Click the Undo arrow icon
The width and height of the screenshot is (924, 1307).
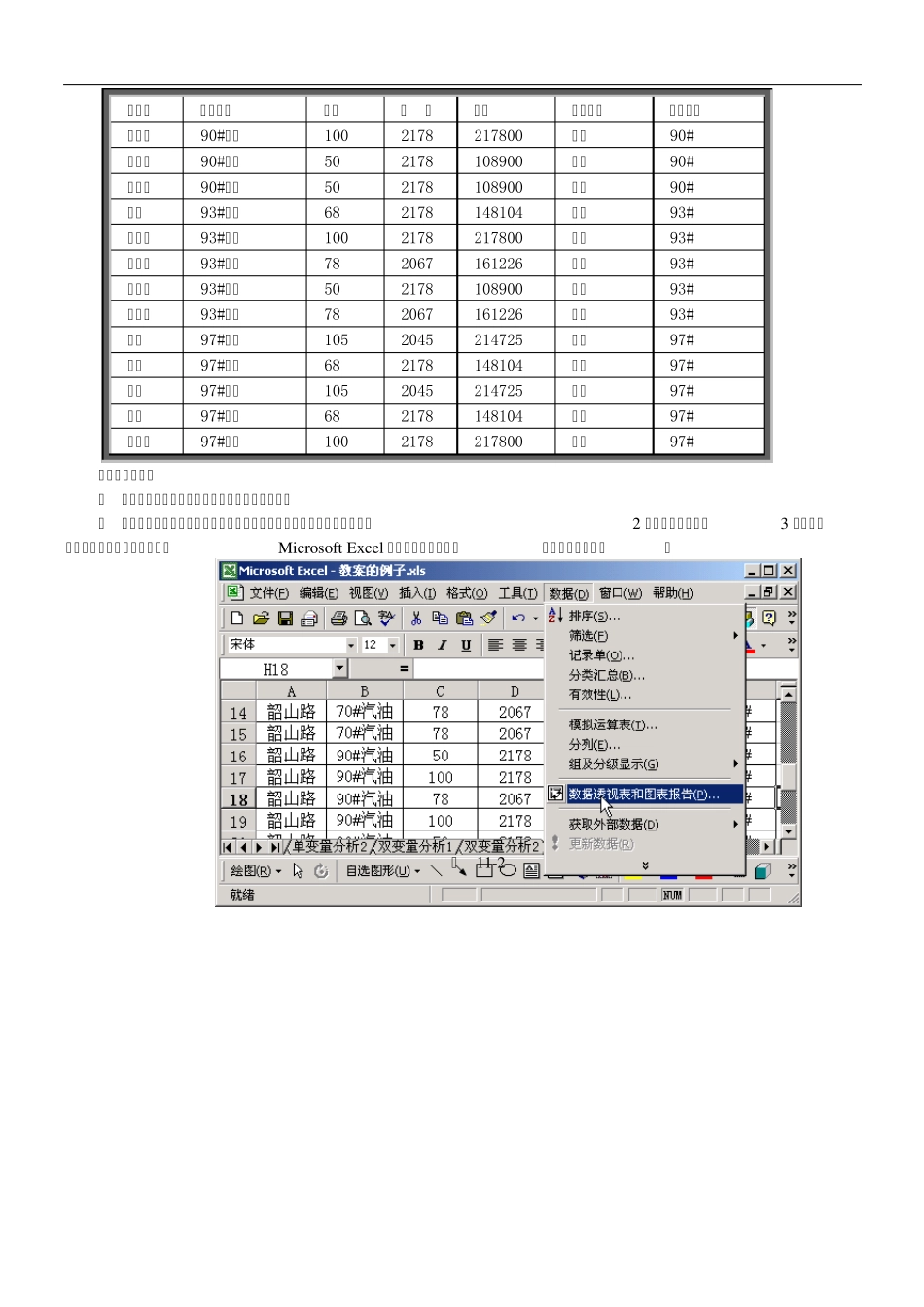[518, 618]
